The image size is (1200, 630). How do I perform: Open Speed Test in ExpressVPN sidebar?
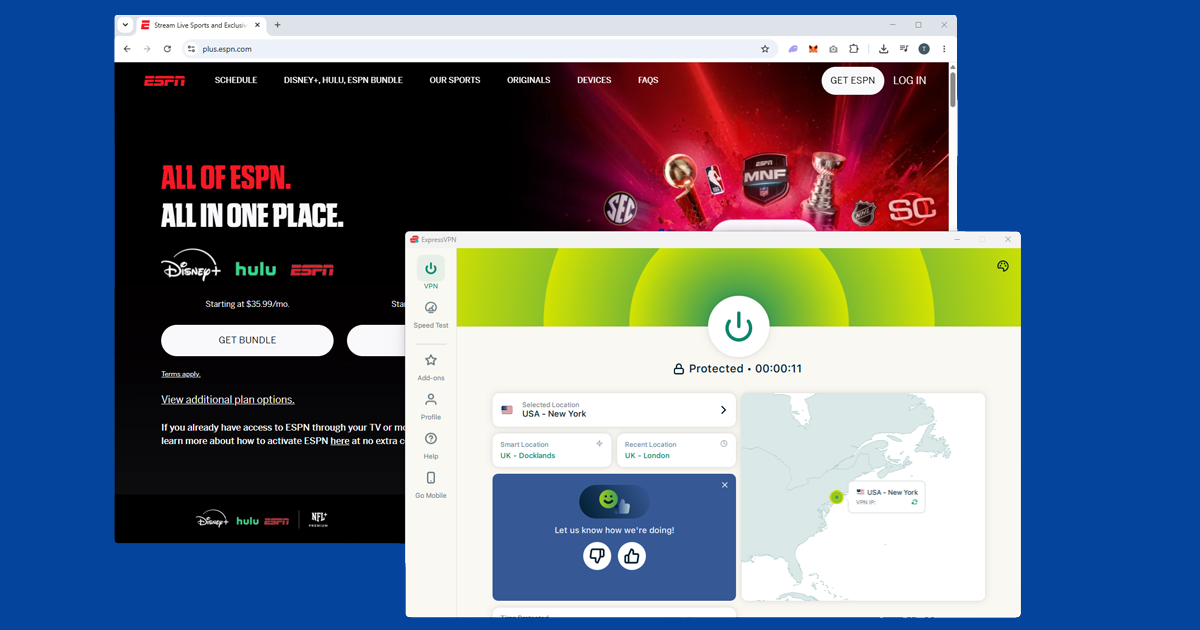(x=431, y=314)
